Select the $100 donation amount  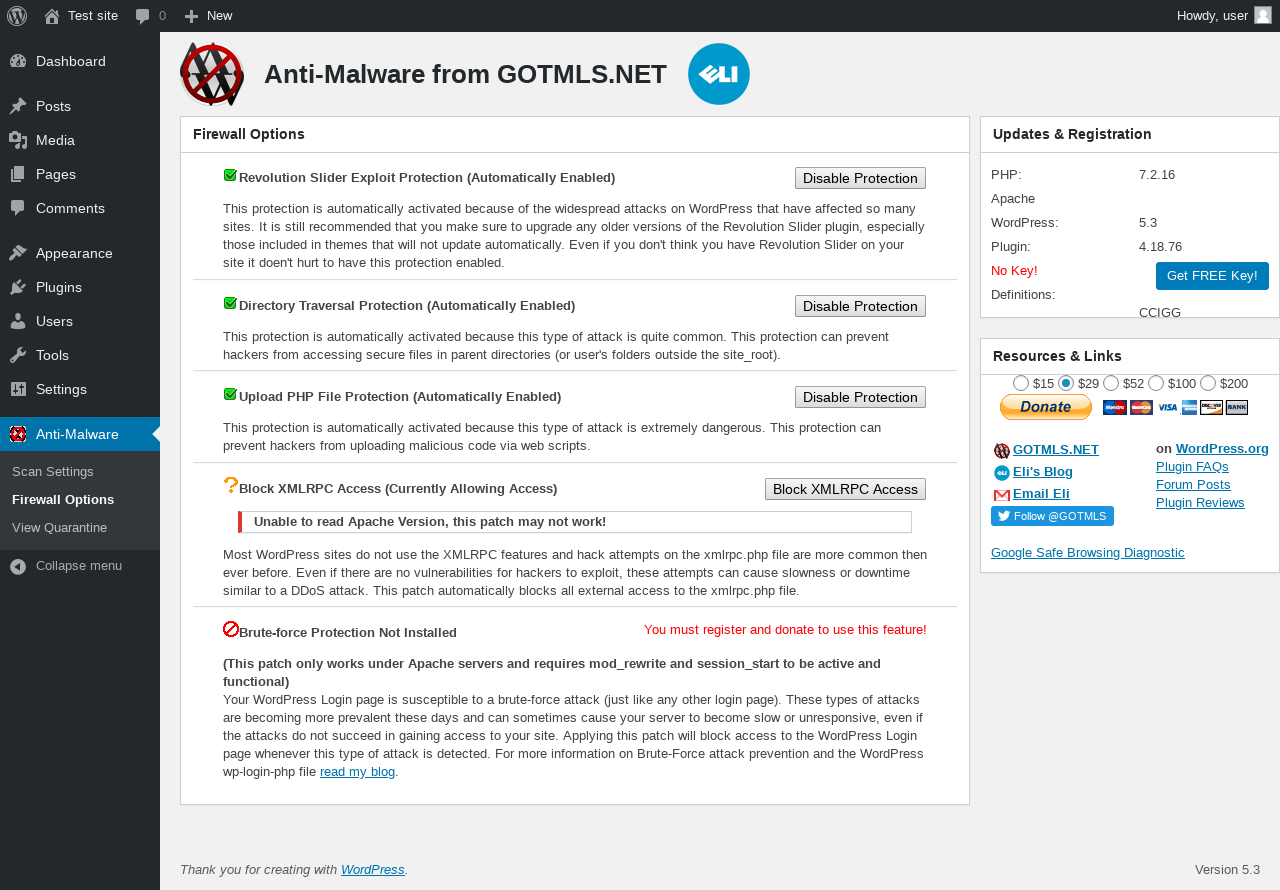pos(1156,383)
